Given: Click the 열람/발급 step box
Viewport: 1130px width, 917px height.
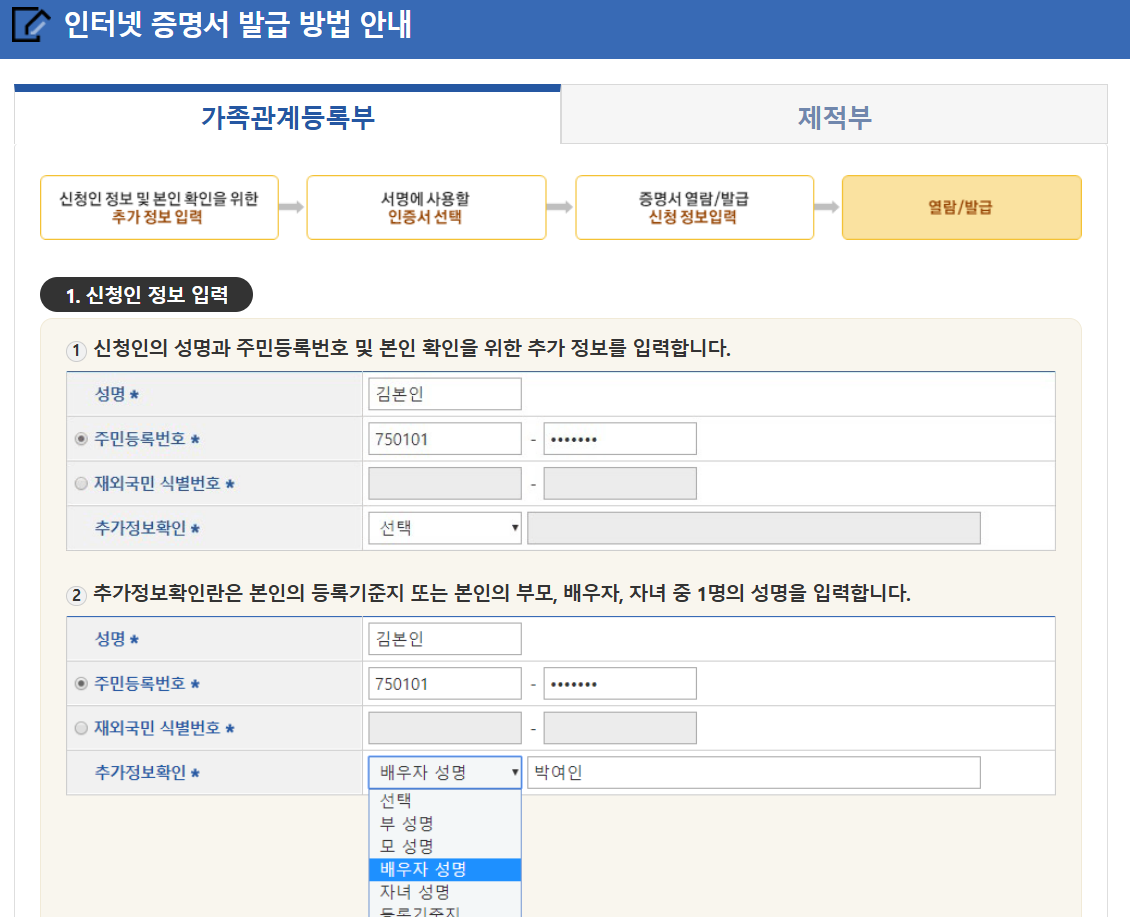Looking at the screenshot, I should (x=963, y=207).
